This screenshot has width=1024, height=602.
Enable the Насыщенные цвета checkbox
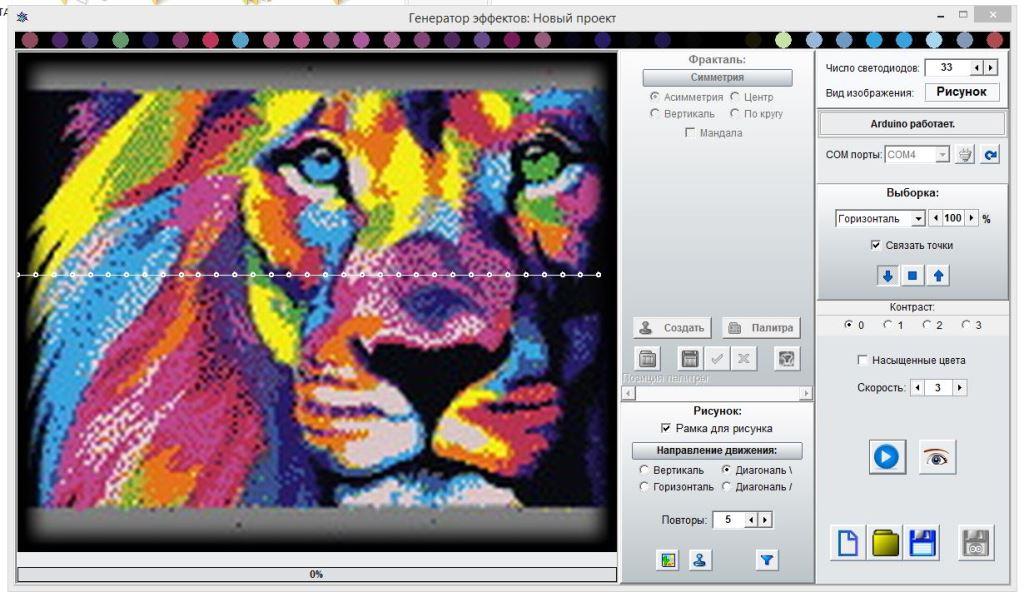(862, 360)
